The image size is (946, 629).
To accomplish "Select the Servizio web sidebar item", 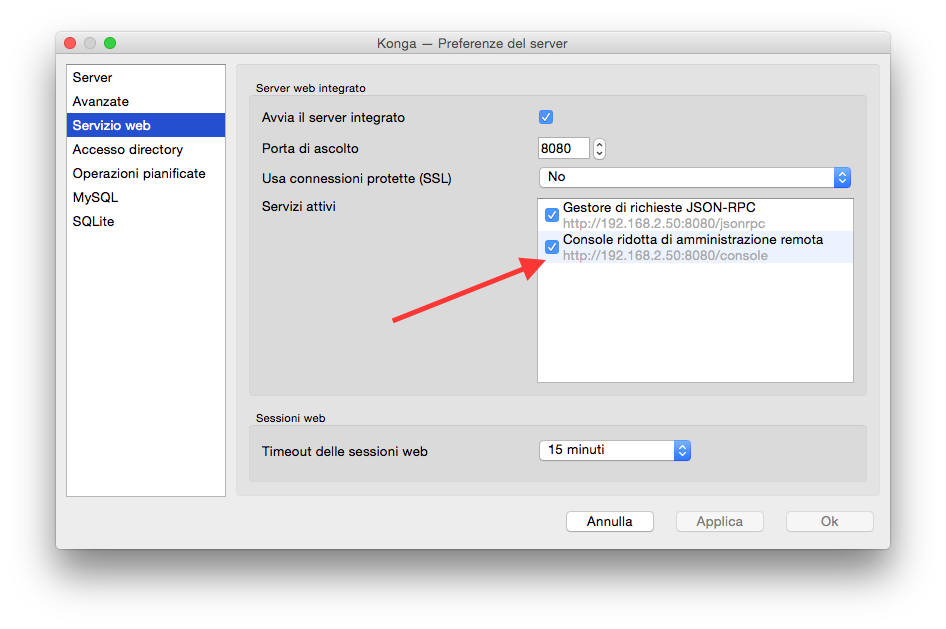I will point(111,126).
